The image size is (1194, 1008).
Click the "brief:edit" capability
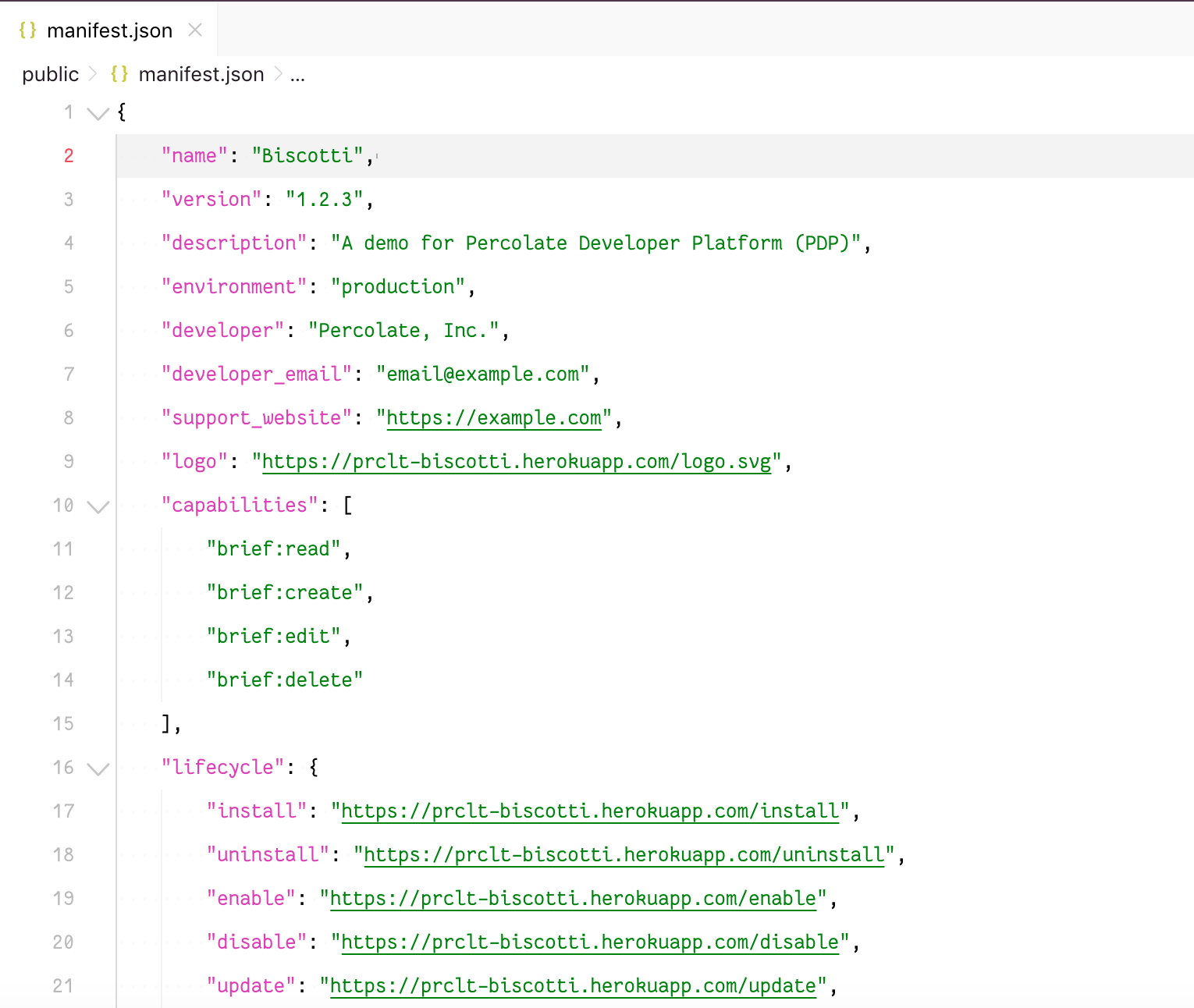[x=274, y=637]
